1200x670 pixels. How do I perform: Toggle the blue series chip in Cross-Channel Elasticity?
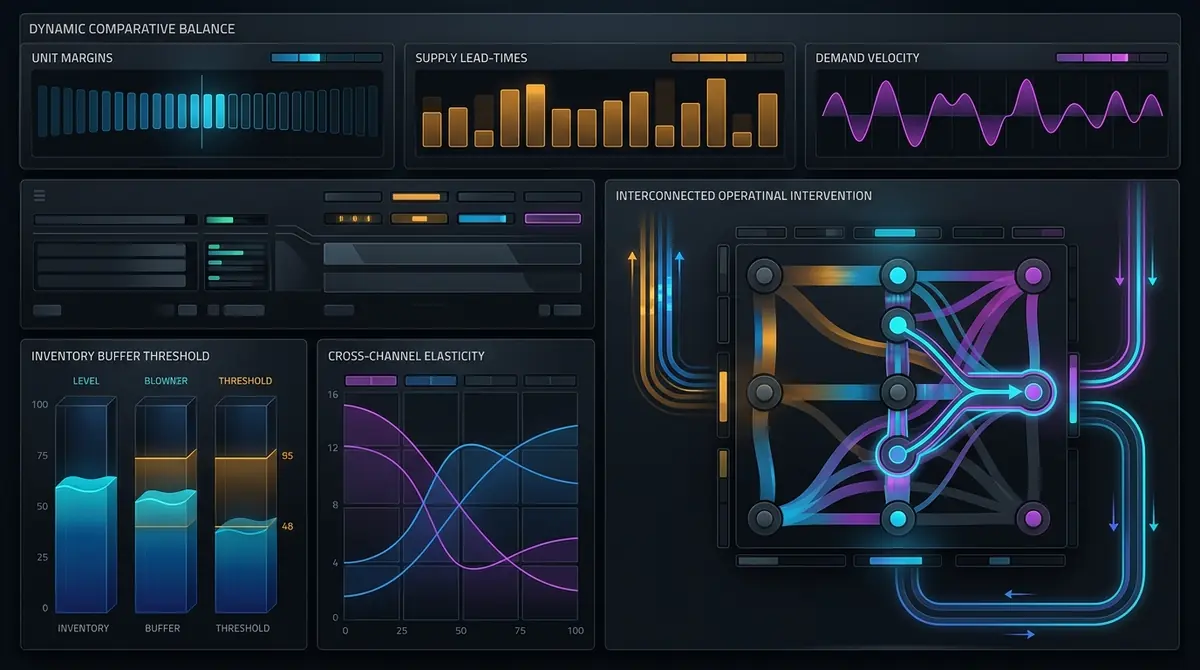tap(430, 381)
